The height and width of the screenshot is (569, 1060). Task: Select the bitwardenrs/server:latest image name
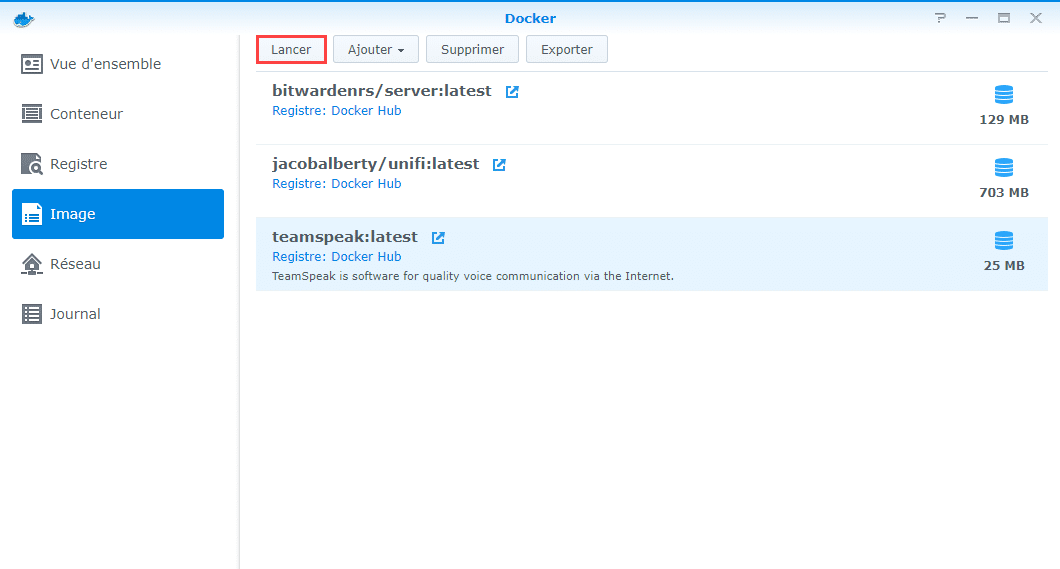381,91
